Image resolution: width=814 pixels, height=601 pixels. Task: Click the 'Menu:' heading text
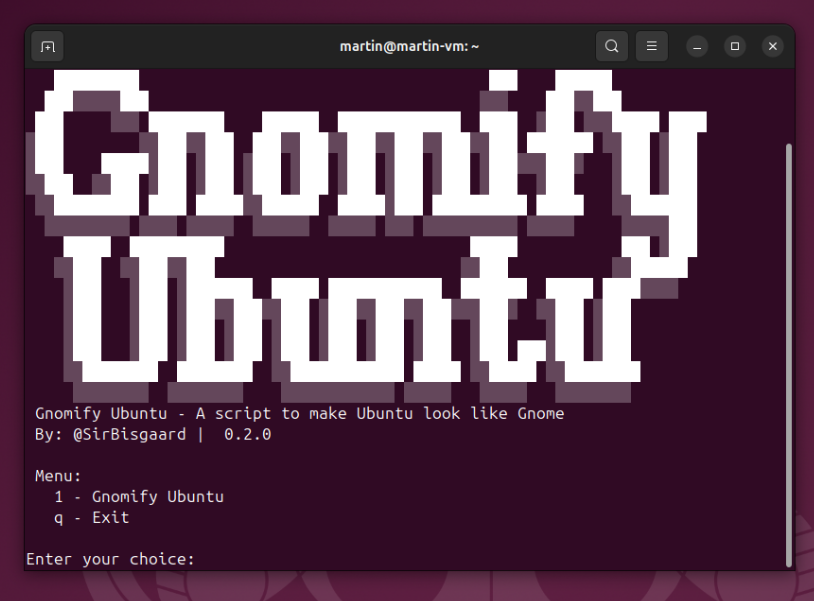click(x=58, y=476)
